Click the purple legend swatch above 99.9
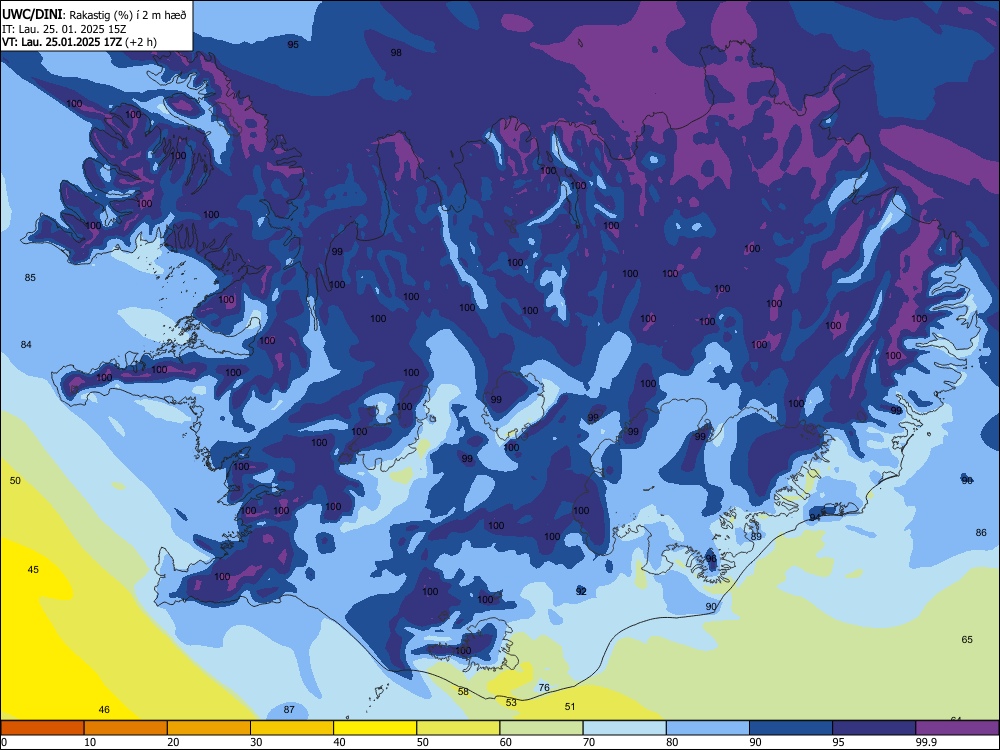This screenshot has height=750, width=1000. pos(957,728)
